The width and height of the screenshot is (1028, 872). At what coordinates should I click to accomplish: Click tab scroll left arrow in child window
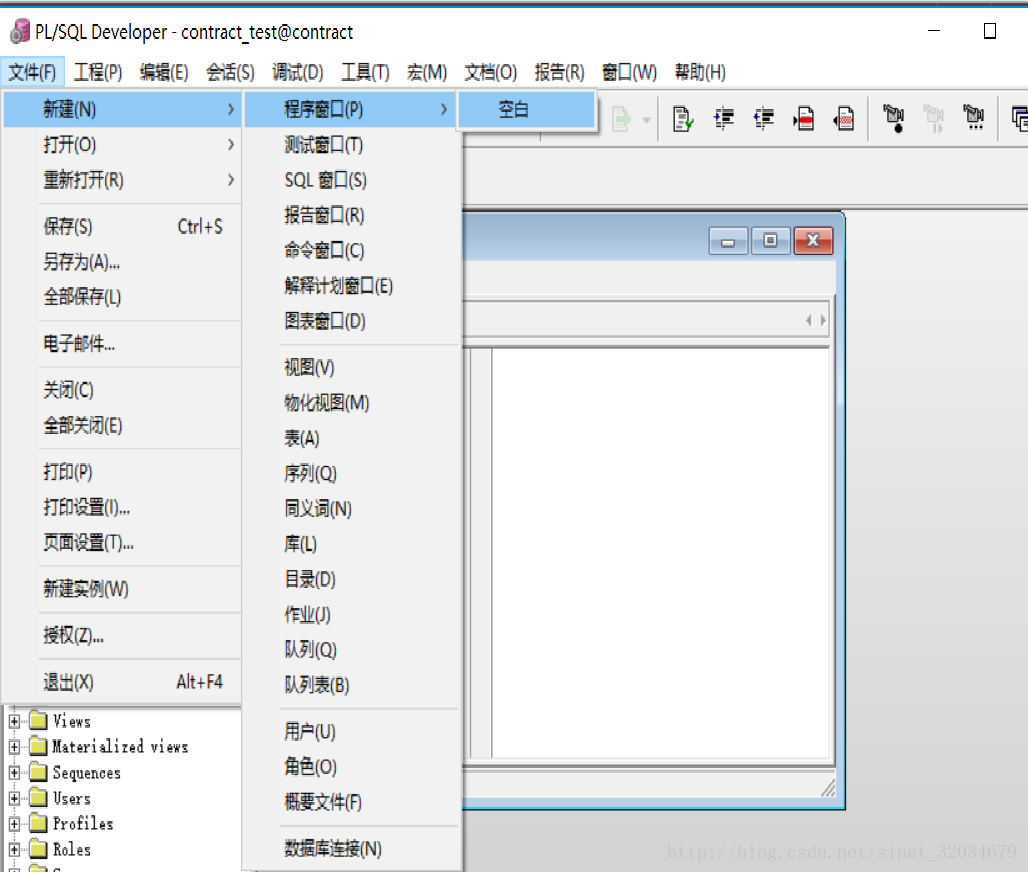809,320
